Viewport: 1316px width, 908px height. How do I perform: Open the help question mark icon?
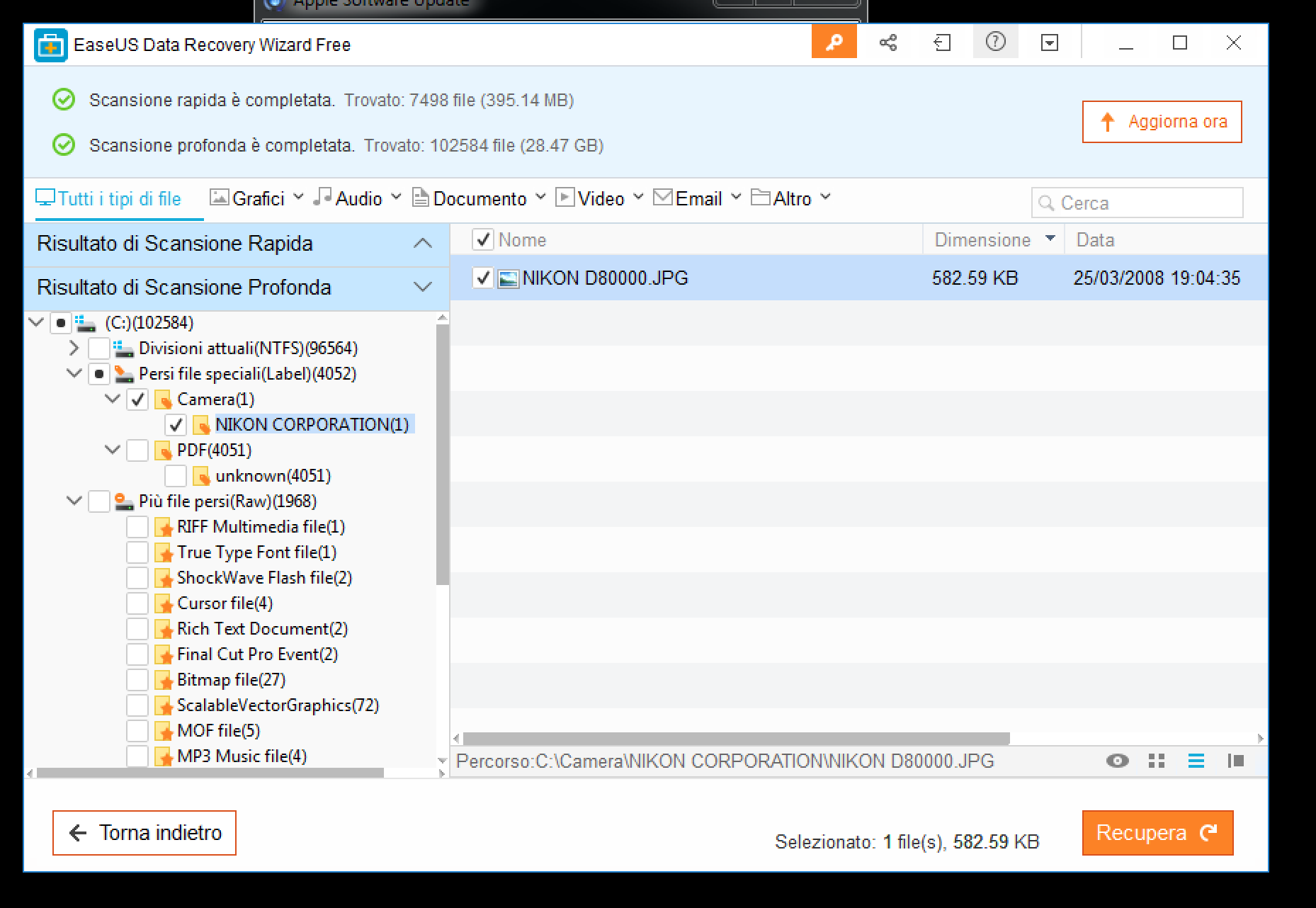[995, 42]
